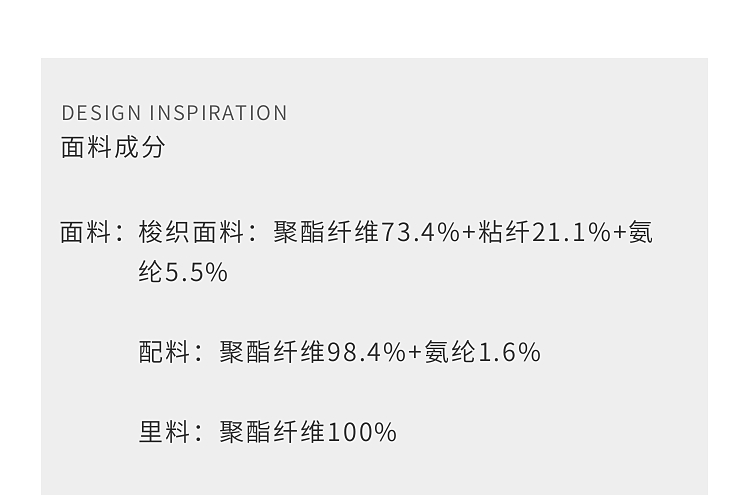Click the 100% value
750x495 pixels.
[x=362, y=432]
